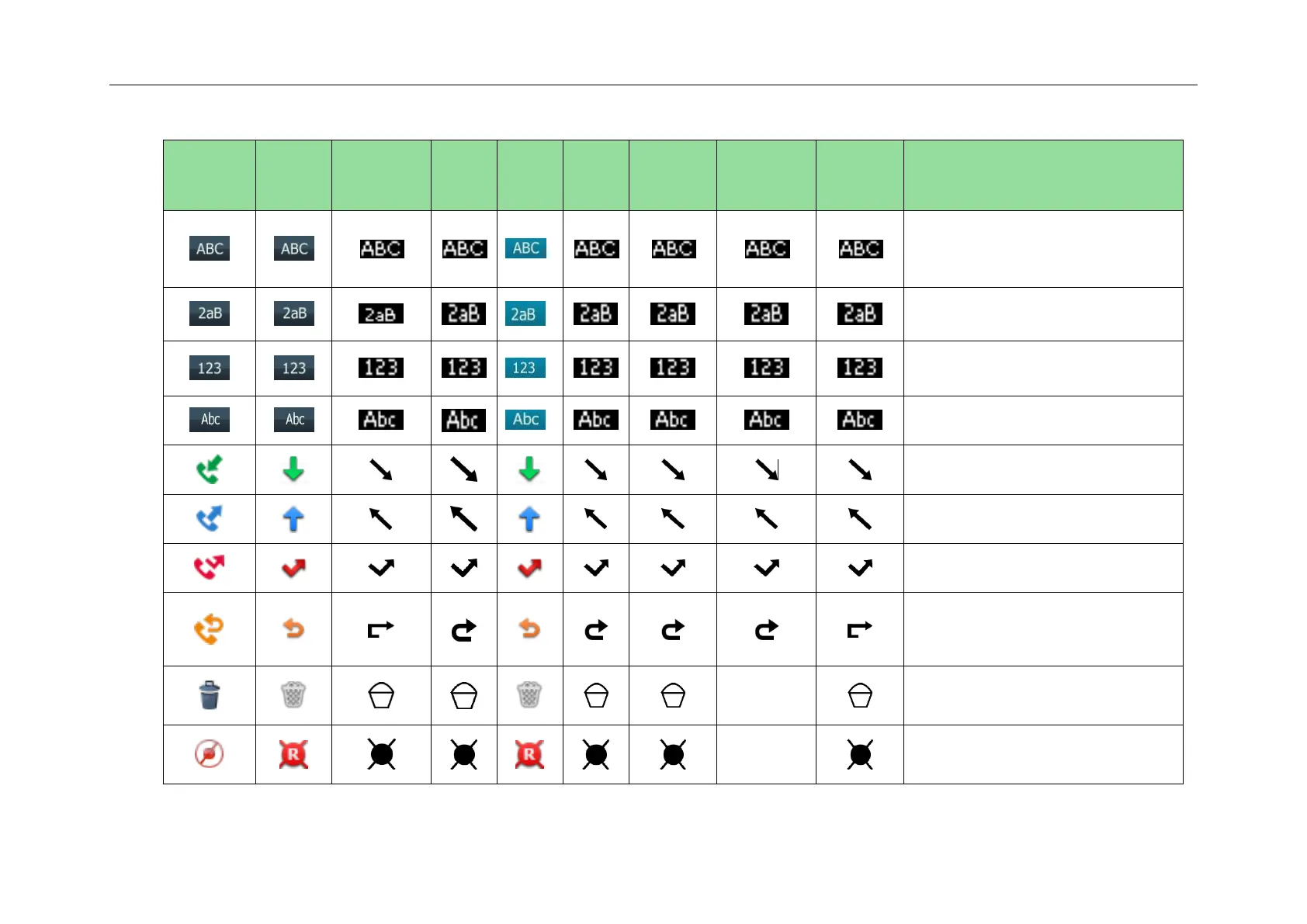Select the orange forwarded call phone icon

[x=209, y=629]
